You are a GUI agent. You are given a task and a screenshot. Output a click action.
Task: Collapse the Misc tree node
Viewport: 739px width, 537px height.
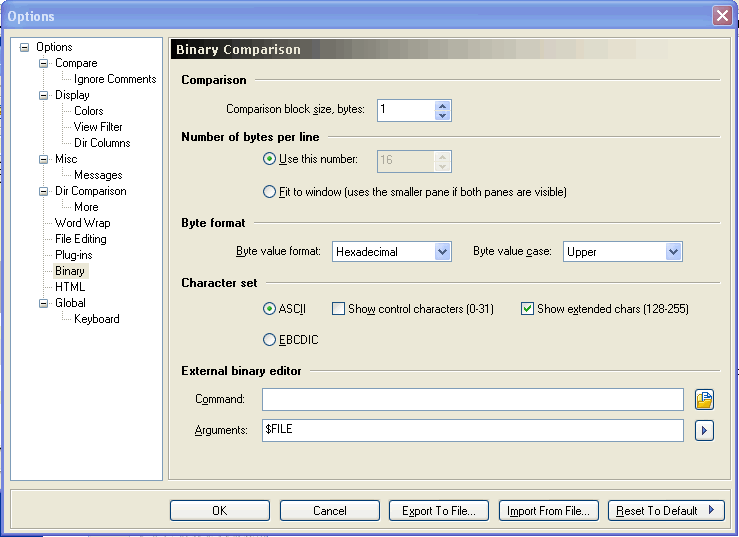click(x=43, y=159)
